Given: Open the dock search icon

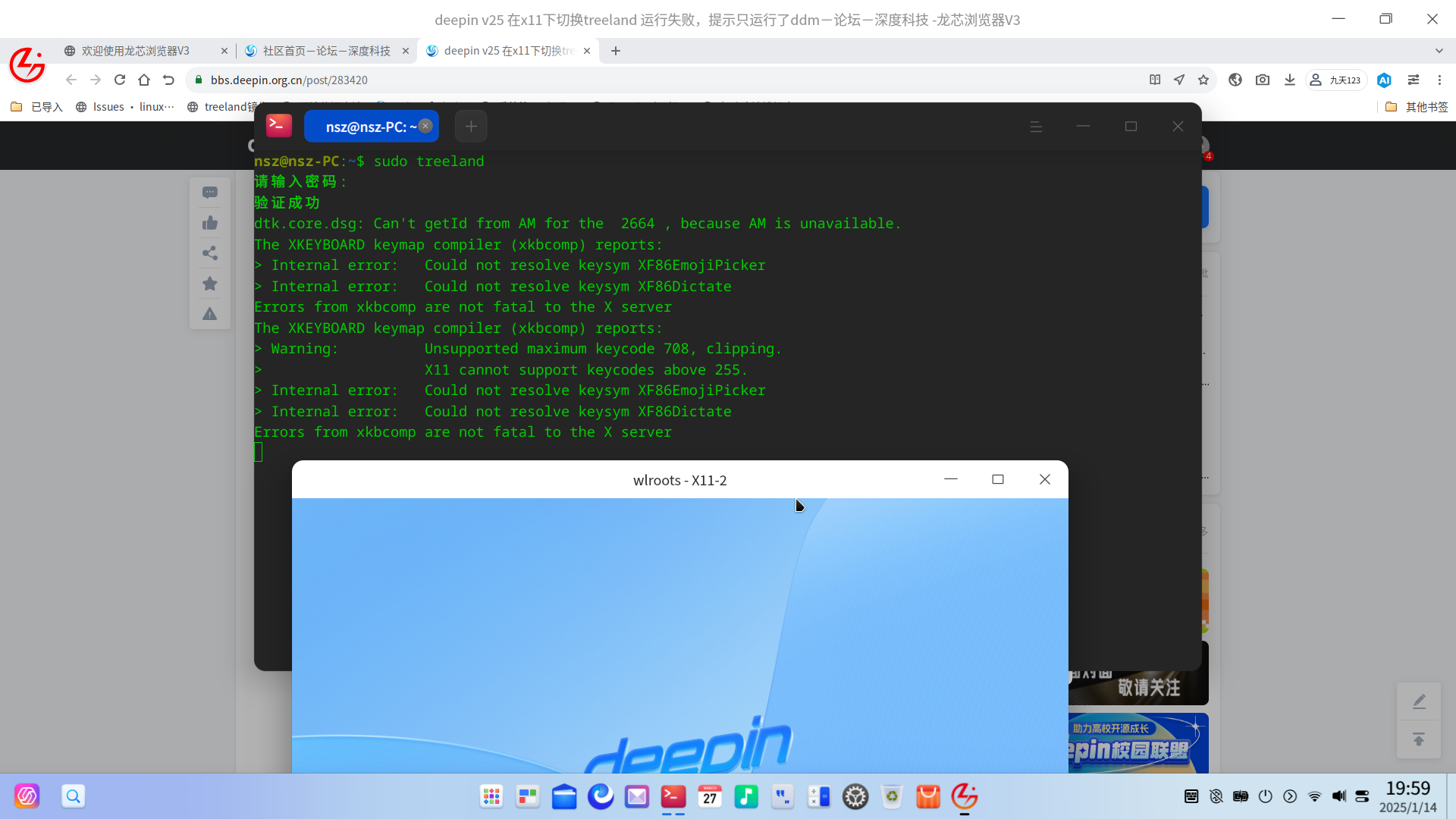Looking at the screenshot, I should click(x=74, y=796).
